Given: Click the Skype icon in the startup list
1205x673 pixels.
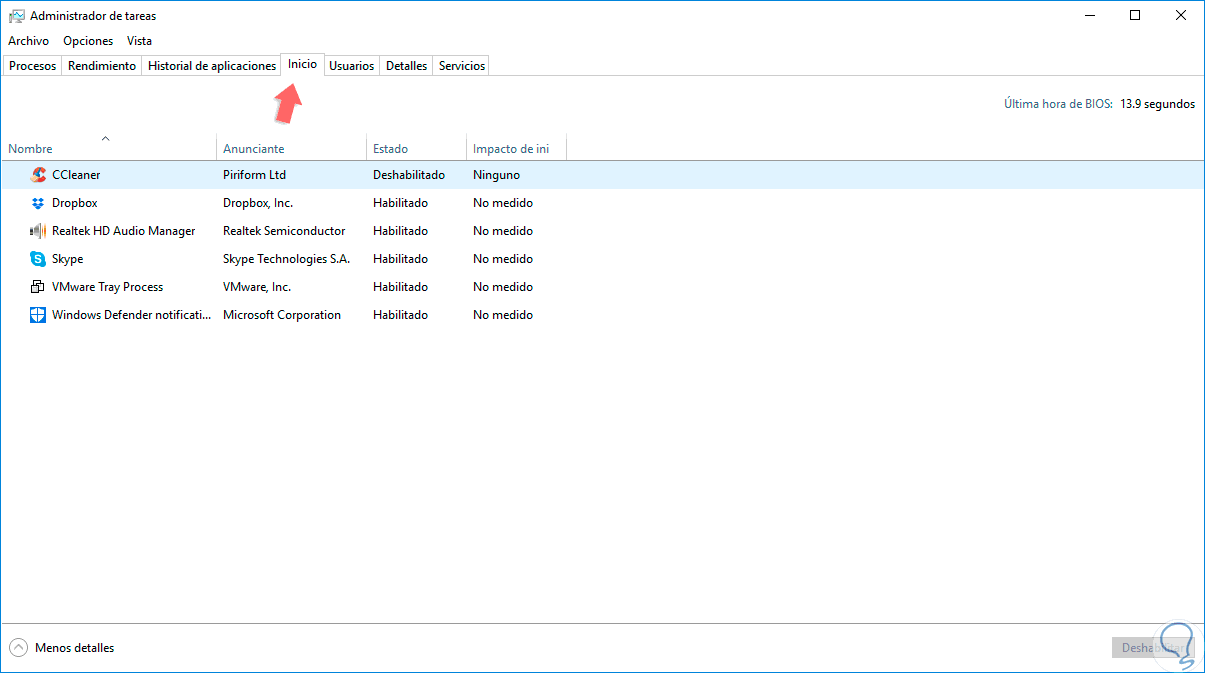Looking at the screenshot, I should coord(38,259).
